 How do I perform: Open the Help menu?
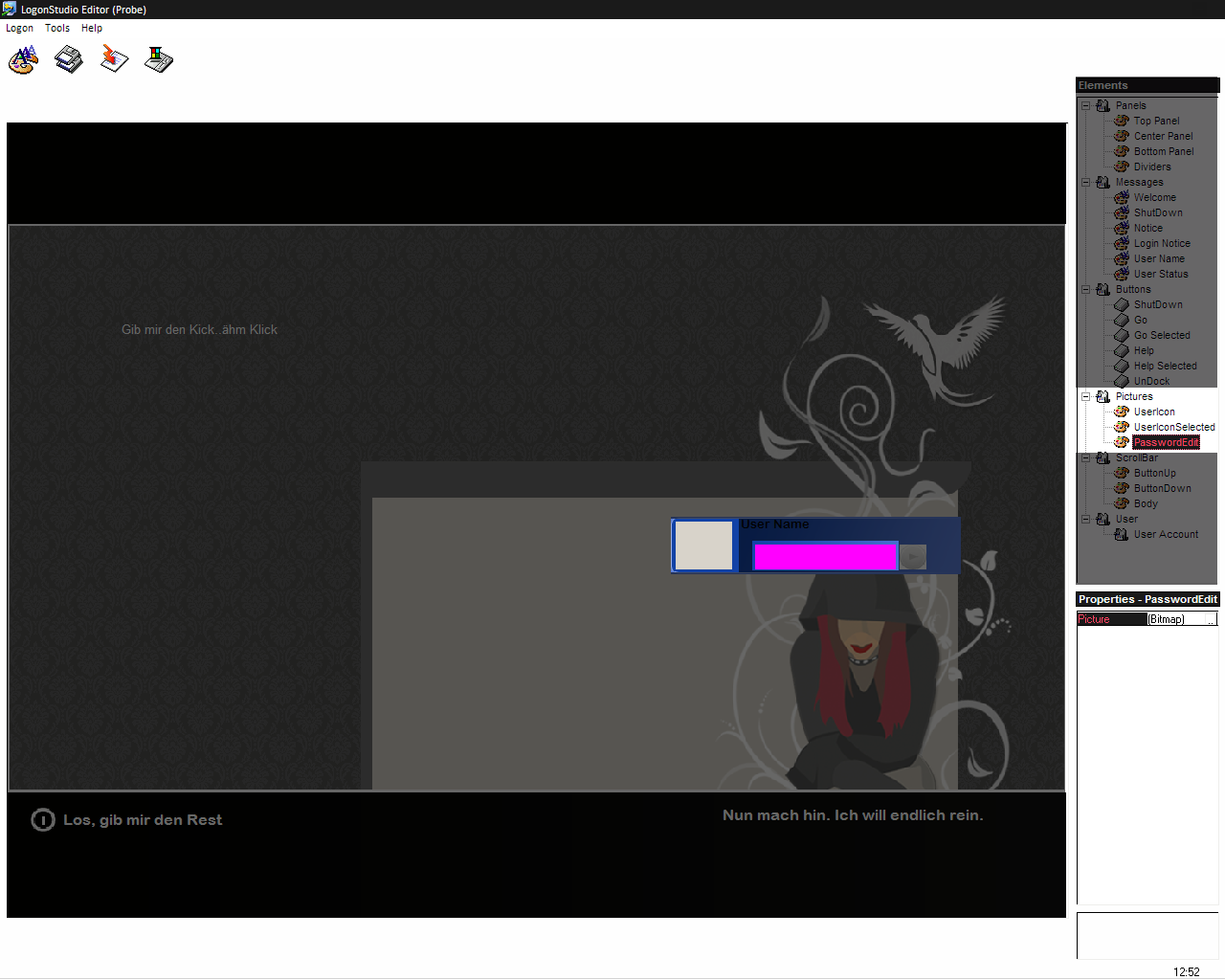pyautogui.click(x=92, y=28)
